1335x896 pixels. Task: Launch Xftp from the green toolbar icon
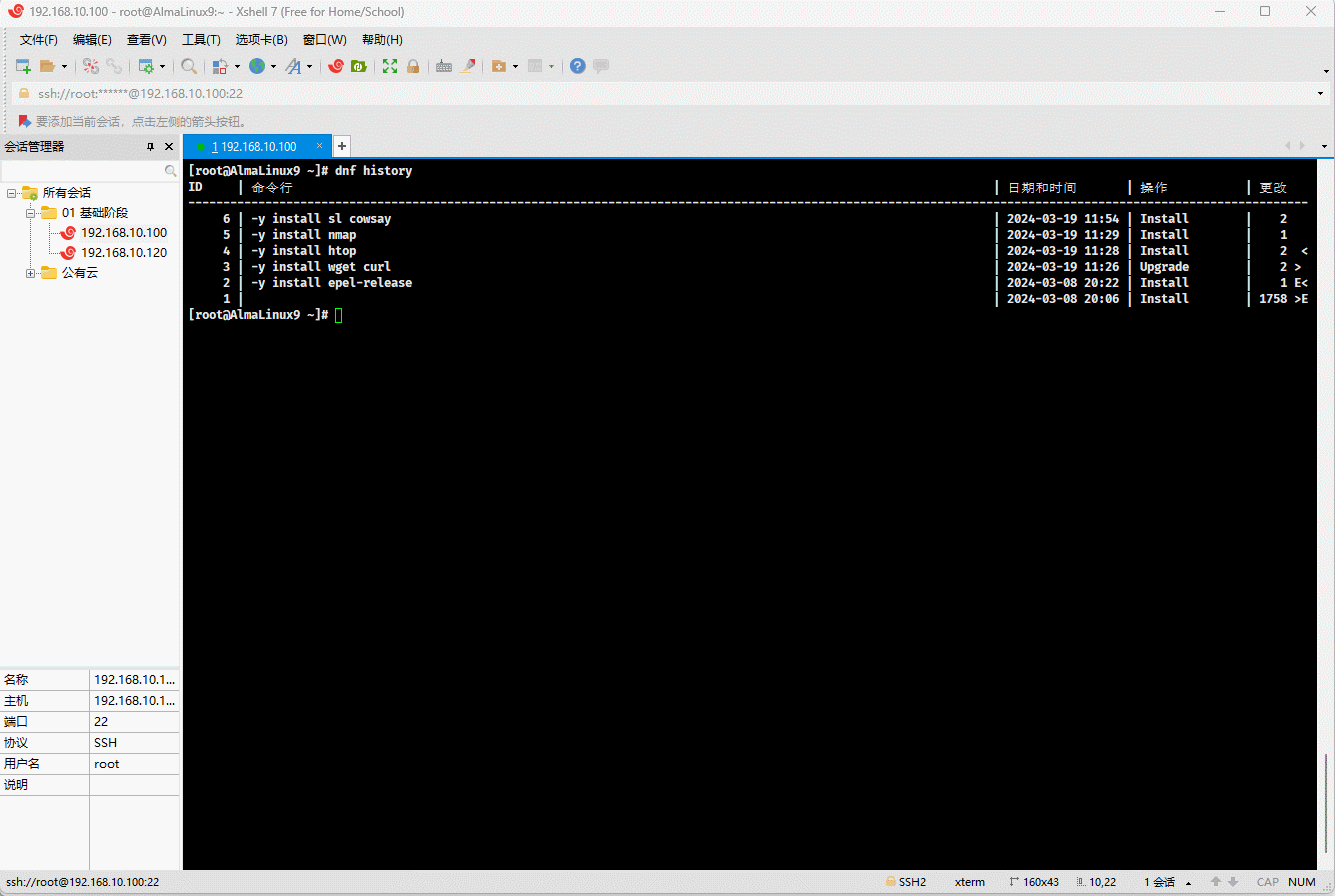tap(358, 66)
